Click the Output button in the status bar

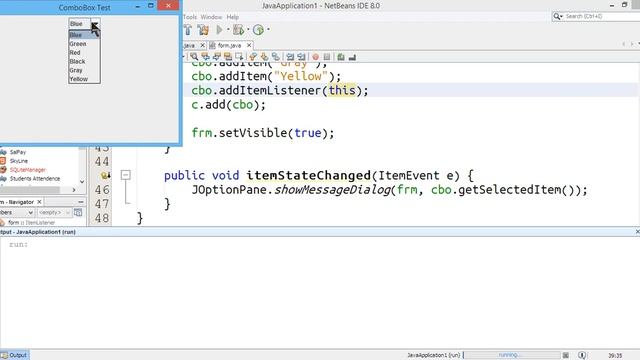click(14, 355)
